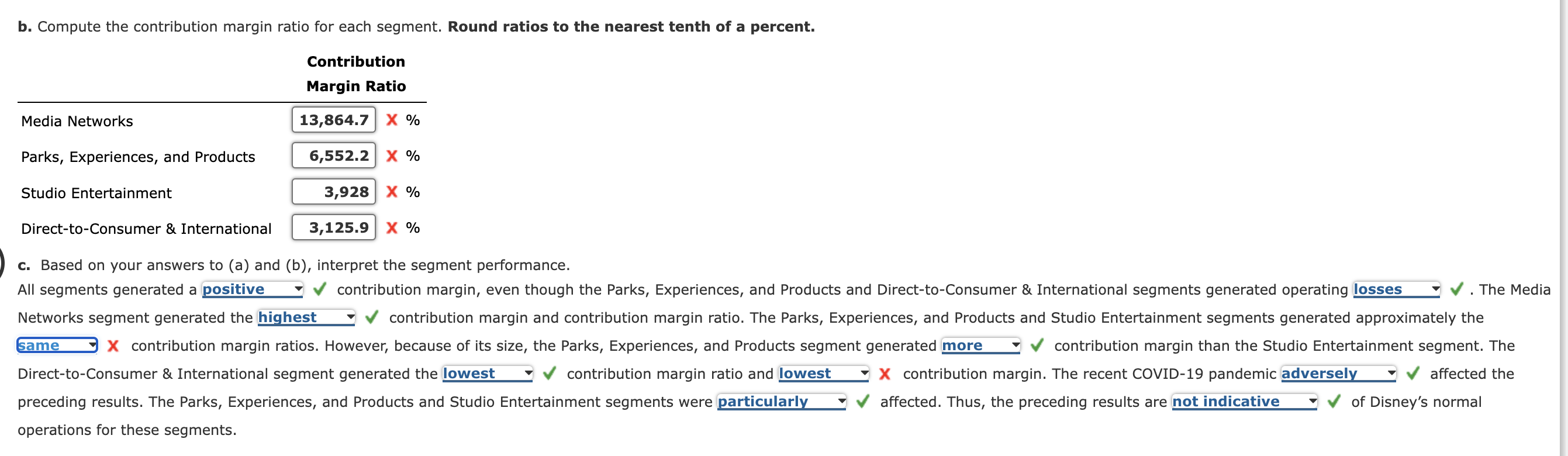This screenshot has width=1568, height=456.
Task: Select the Direct-to-Consumer ratio input box
Action: [334, 227]
